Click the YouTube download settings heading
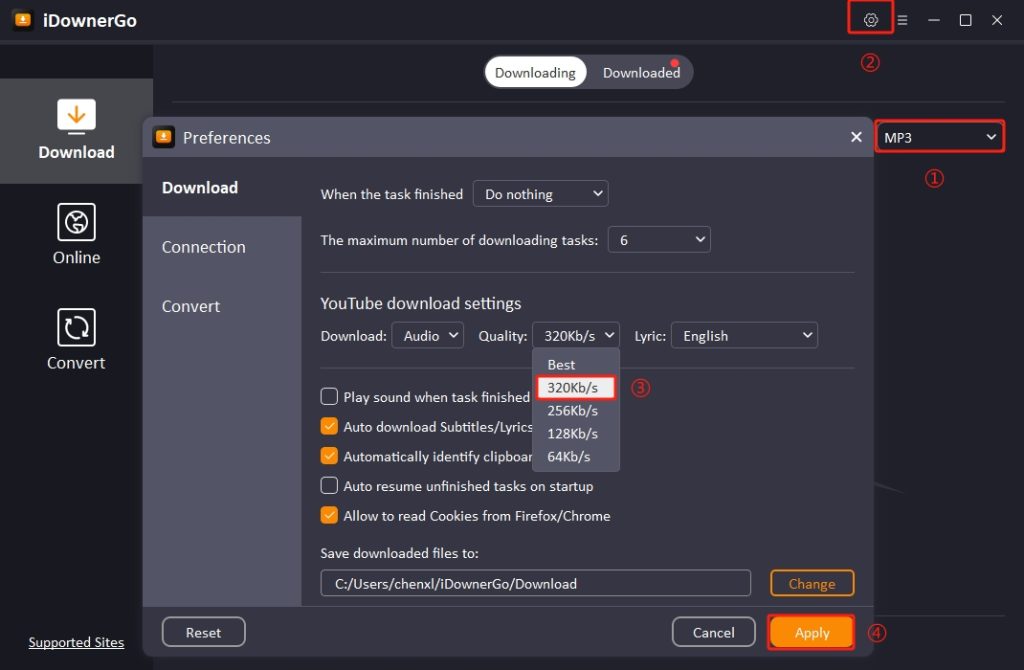Viewport: 1024px width, 670px height. [421, 304]
